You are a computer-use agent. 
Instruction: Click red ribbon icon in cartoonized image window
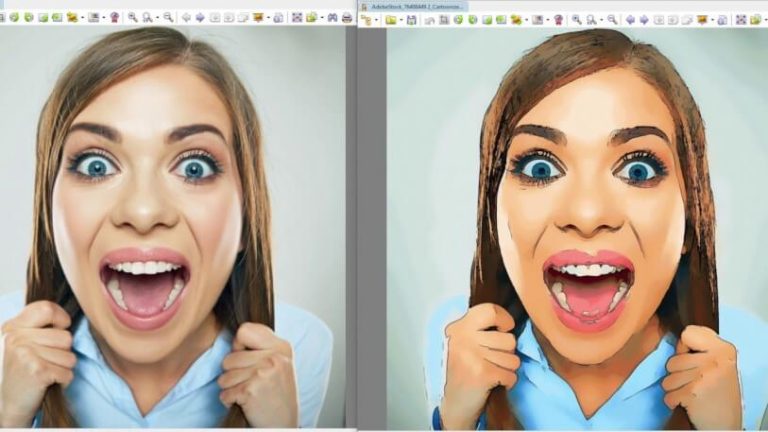(x=558, y=20)
